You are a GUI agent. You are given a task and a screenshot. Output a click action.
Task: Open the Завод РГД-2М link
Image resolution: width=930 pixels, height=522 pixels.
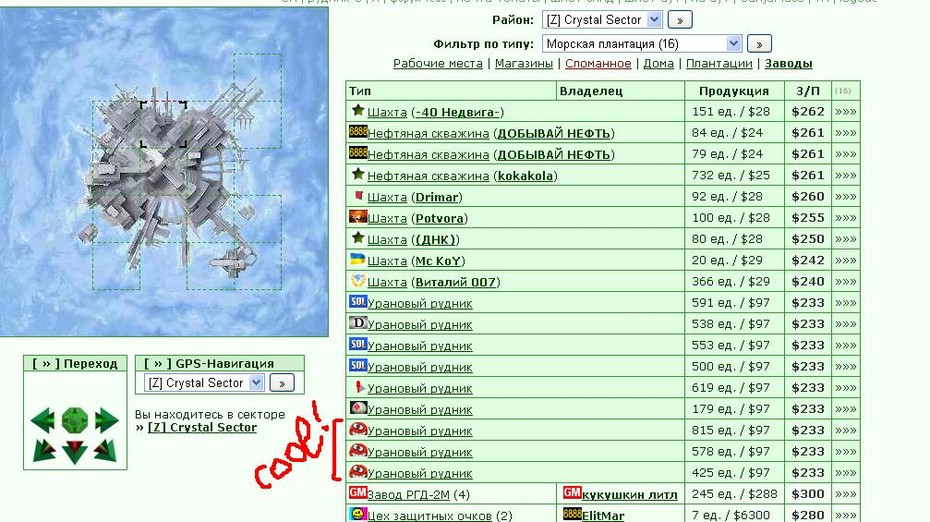(x=409, y=494)
